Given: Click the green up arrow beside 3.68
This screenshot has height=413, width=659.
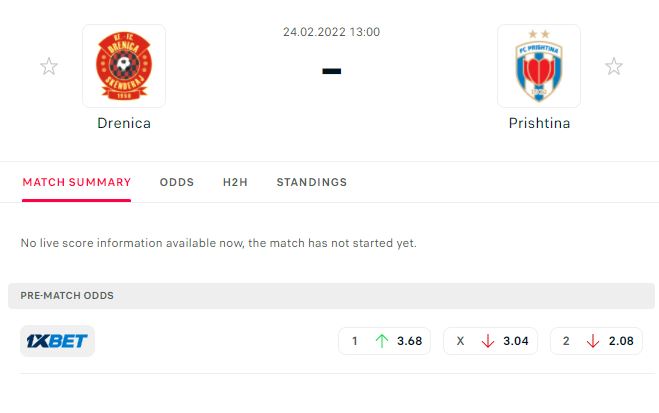Looking at the screenshot, I should 382,341.
